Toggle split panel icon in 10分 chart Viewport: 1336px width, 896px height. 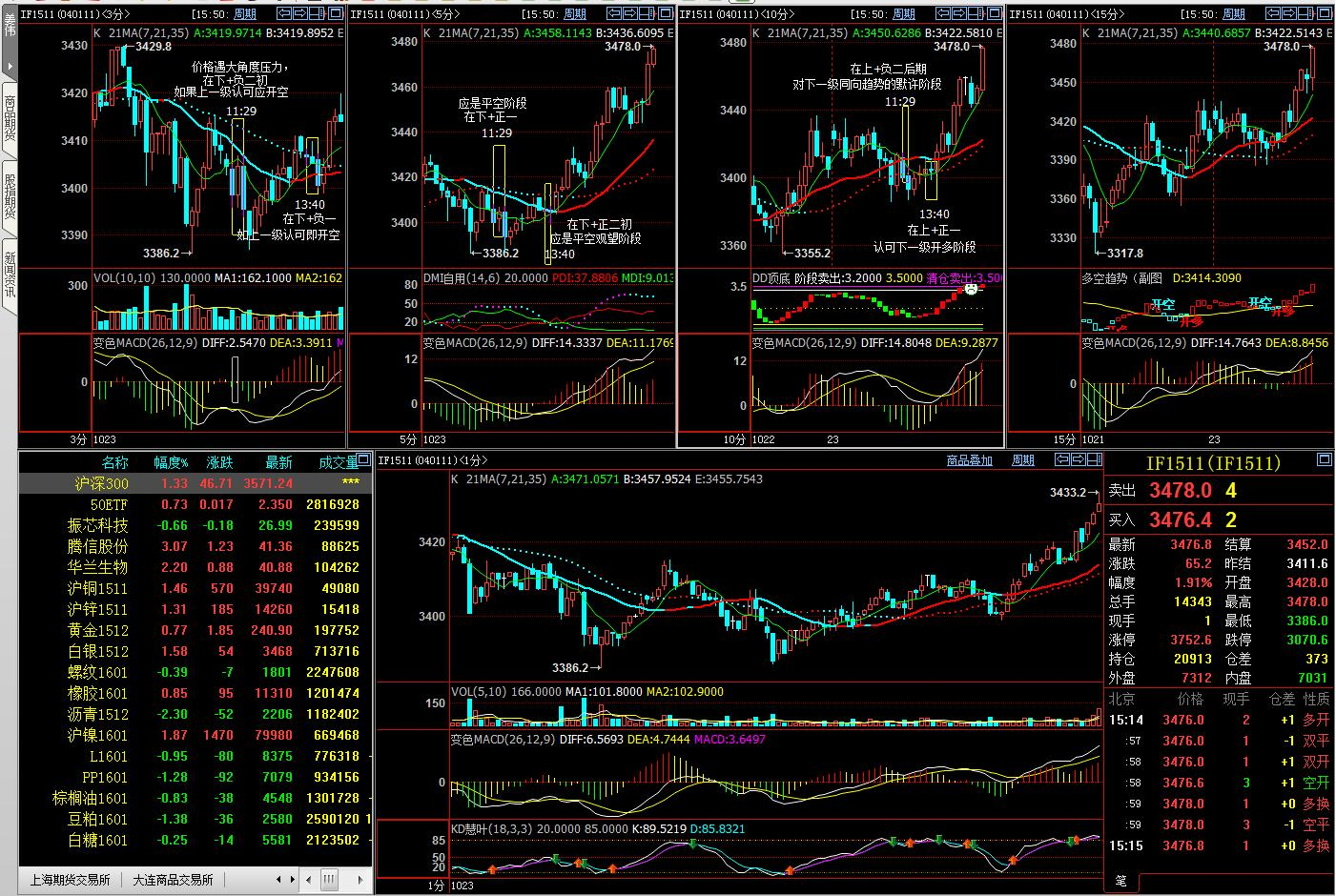[976, 13]
